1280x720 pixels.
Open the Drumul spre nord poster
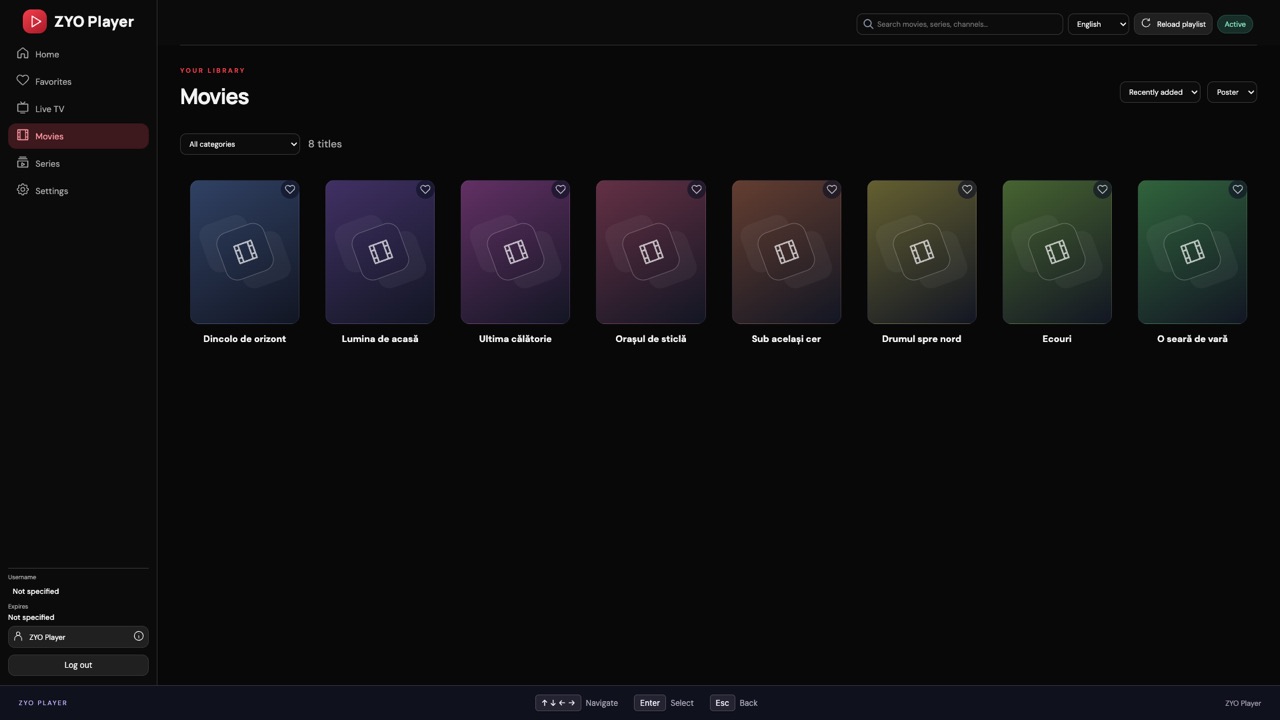[x=922, y=252]
